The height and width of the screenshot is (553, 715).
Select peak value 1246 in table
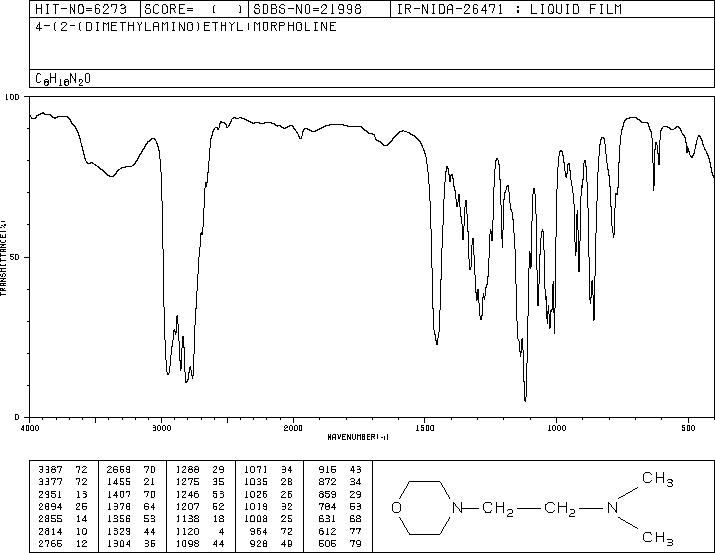coord(187,495)
